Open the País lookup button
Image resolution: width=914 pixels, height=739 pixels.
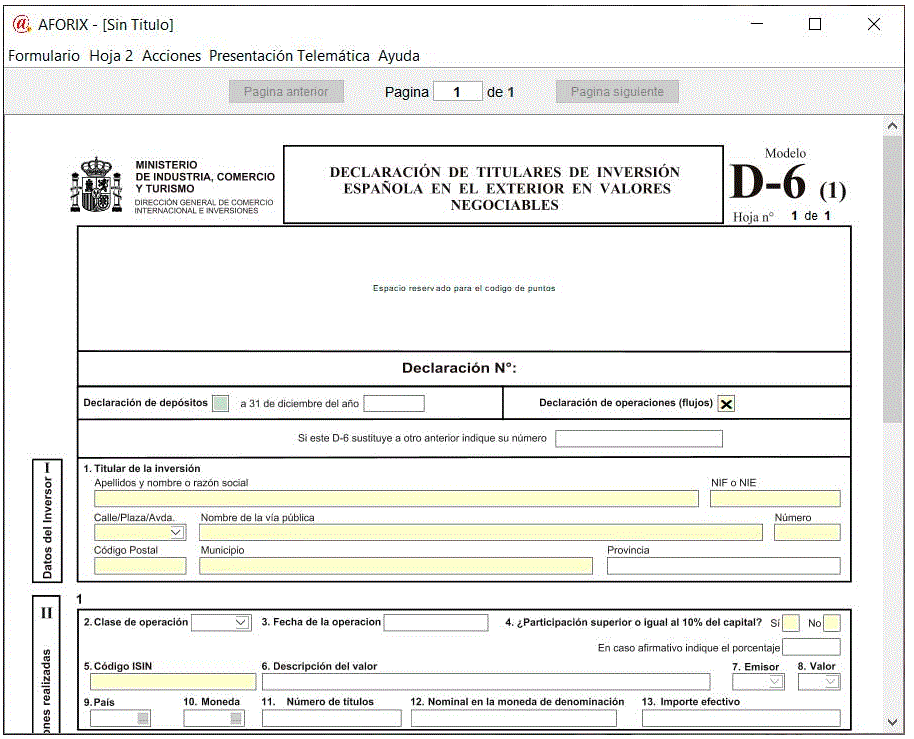pos(143,719)
